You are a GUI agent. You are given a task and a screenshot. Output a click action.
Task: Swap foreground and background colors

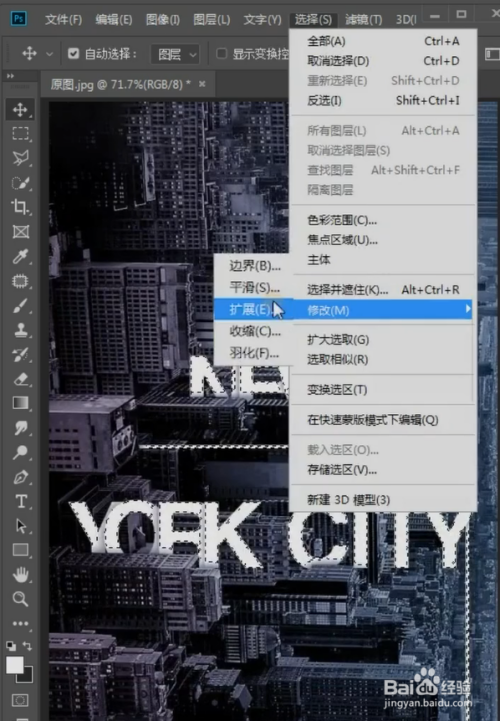coord(28,646)
